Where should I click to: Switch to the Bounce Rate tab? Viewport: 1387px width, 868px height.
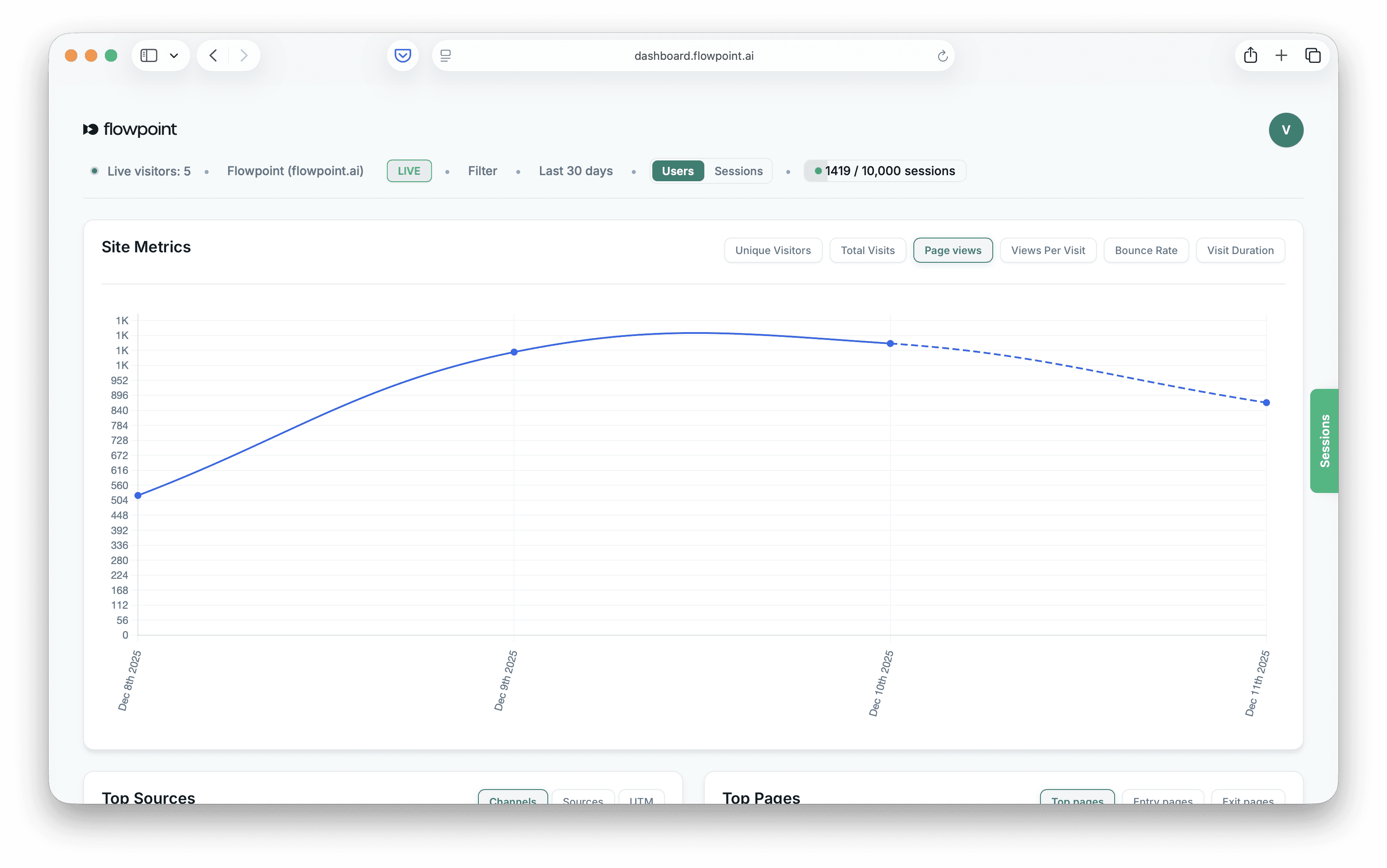point(1145,250)
